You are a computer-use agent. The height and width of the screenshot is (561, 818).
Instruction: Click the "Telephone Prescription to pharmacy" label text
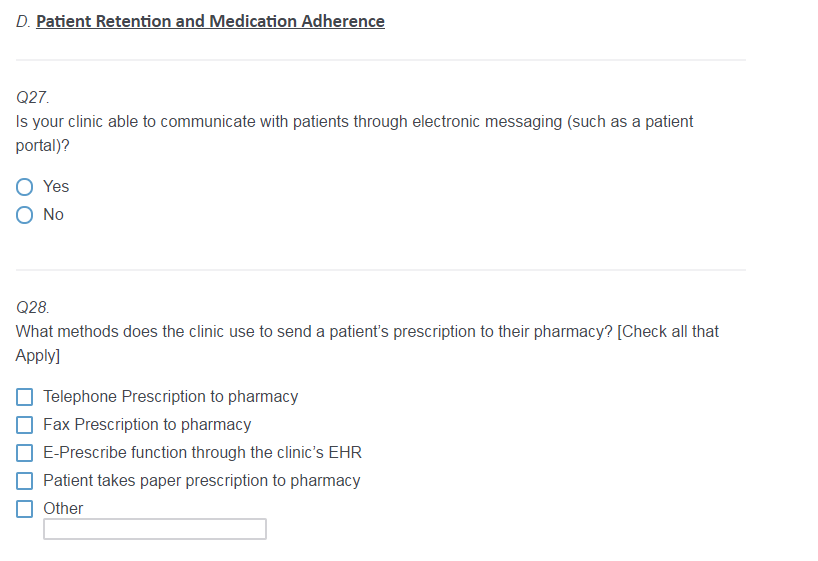tap(170, 397)
